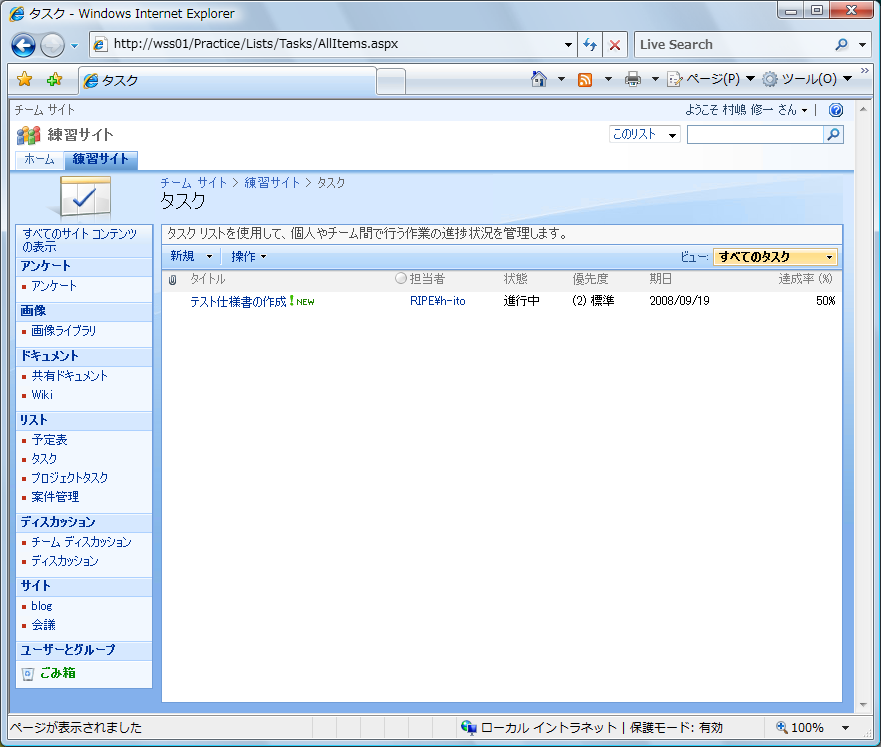Open the Live Search provider dropdown
881x747 pixels.
point(862,44)
